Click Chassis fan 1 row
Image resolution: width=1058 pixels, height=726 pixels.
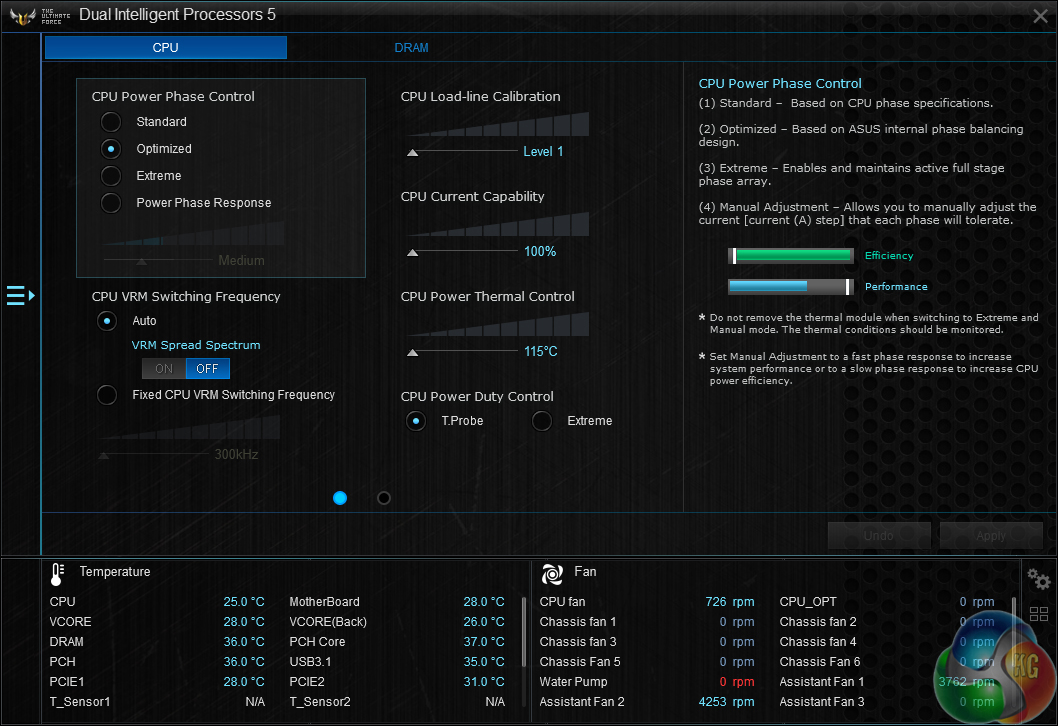(x=646, y=621)
